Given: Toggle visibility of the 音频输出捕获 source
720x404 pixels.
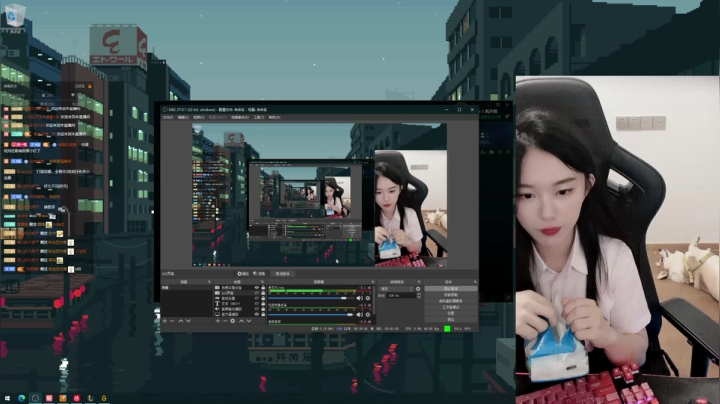Looking at the screenshot, I should 257,309.
